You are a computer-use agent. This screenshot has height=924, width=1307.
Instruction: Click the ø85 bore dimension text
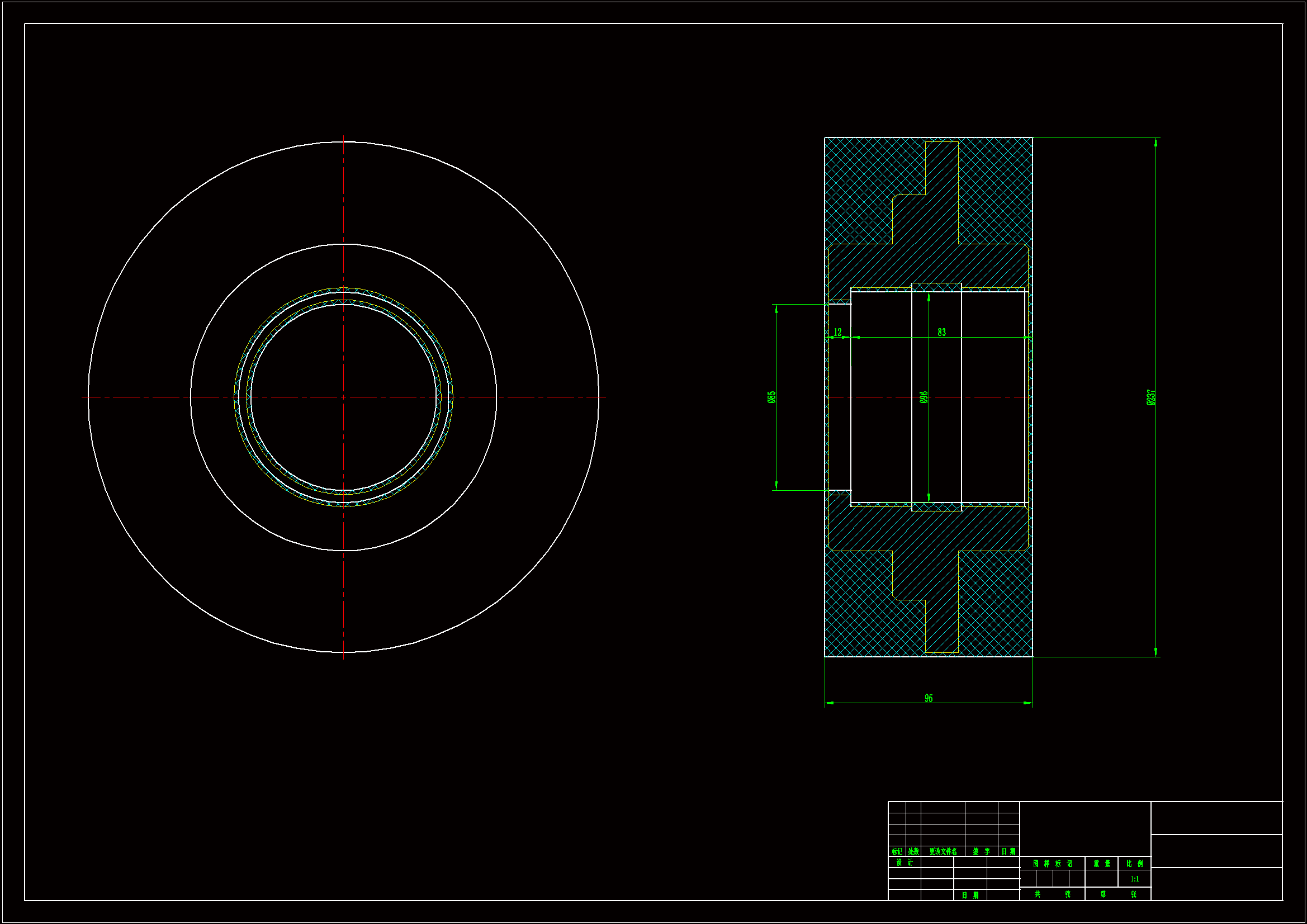(x=772, y=397)
